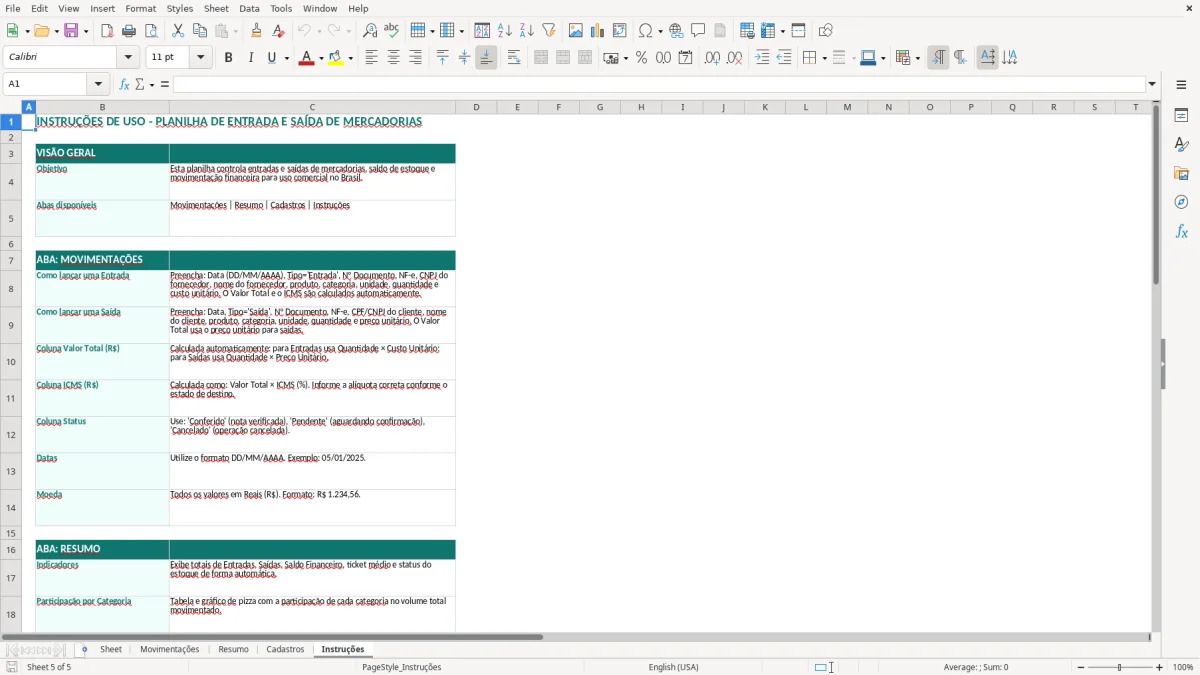Open the Data menu
This screenshot has height=675, width=1200.
(x=249, y=8)
